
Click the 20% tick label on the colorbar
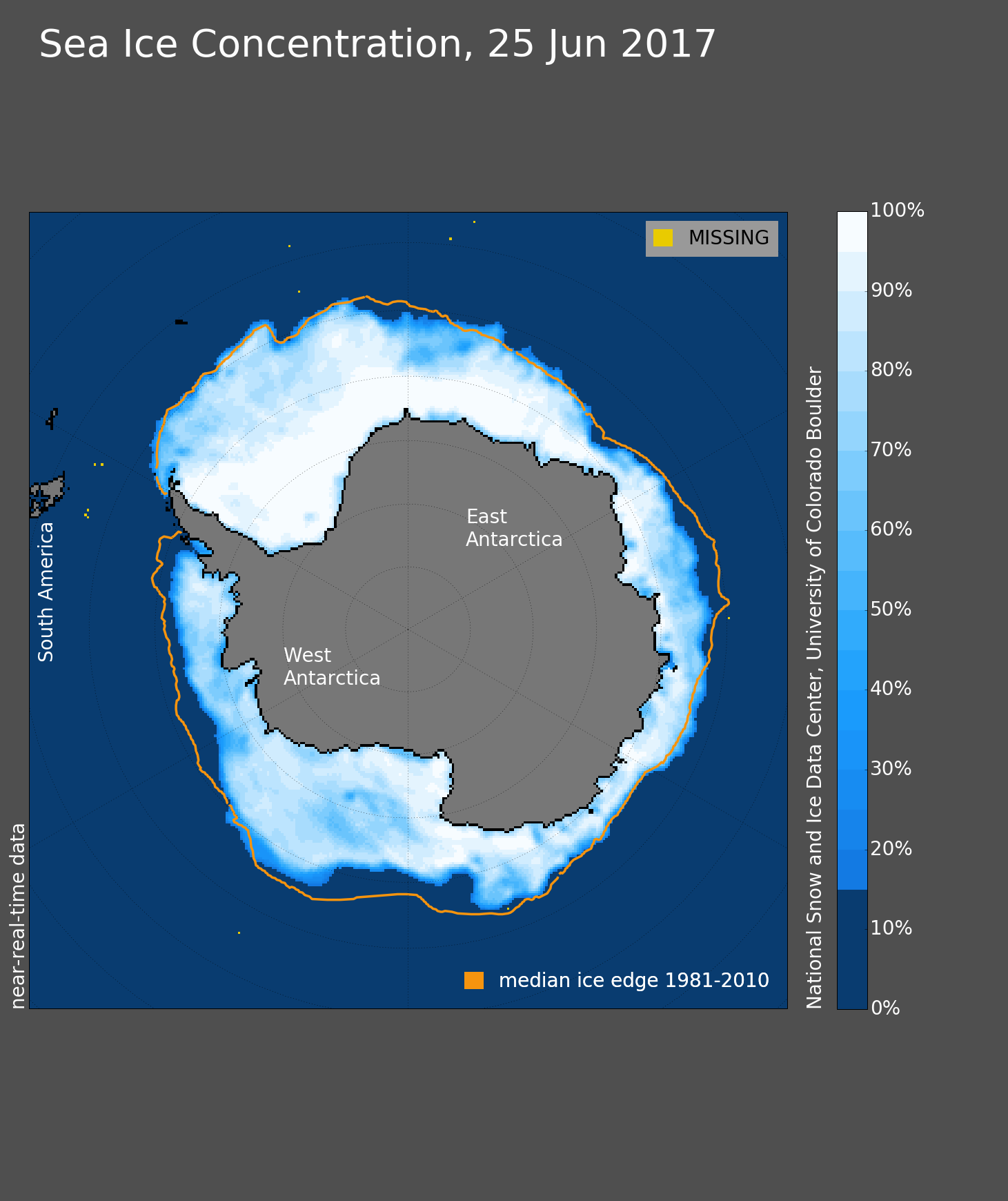[891, 849]
